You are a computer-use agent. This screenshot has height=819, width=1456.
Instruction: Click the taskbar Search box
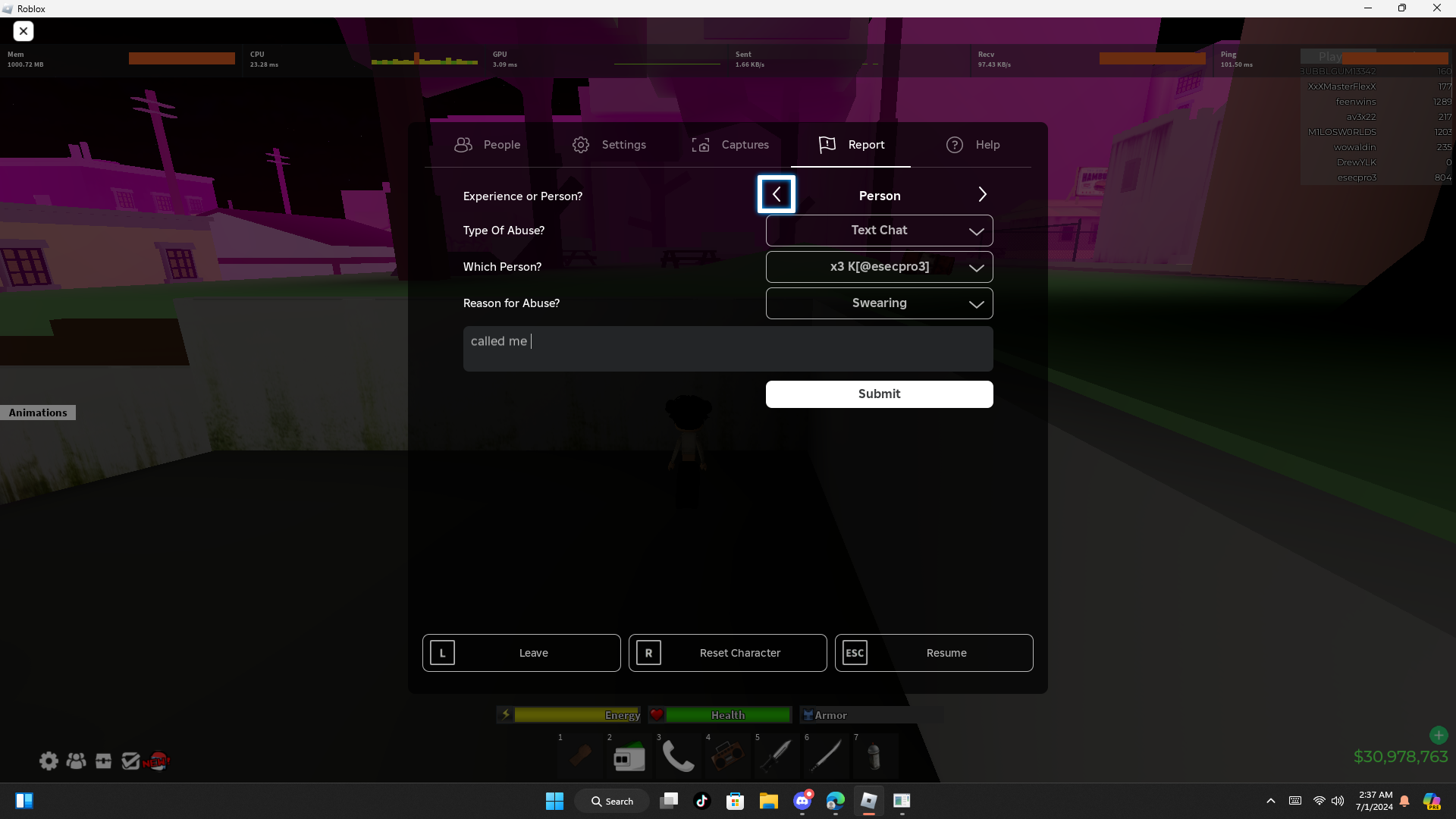coord(612,801)
